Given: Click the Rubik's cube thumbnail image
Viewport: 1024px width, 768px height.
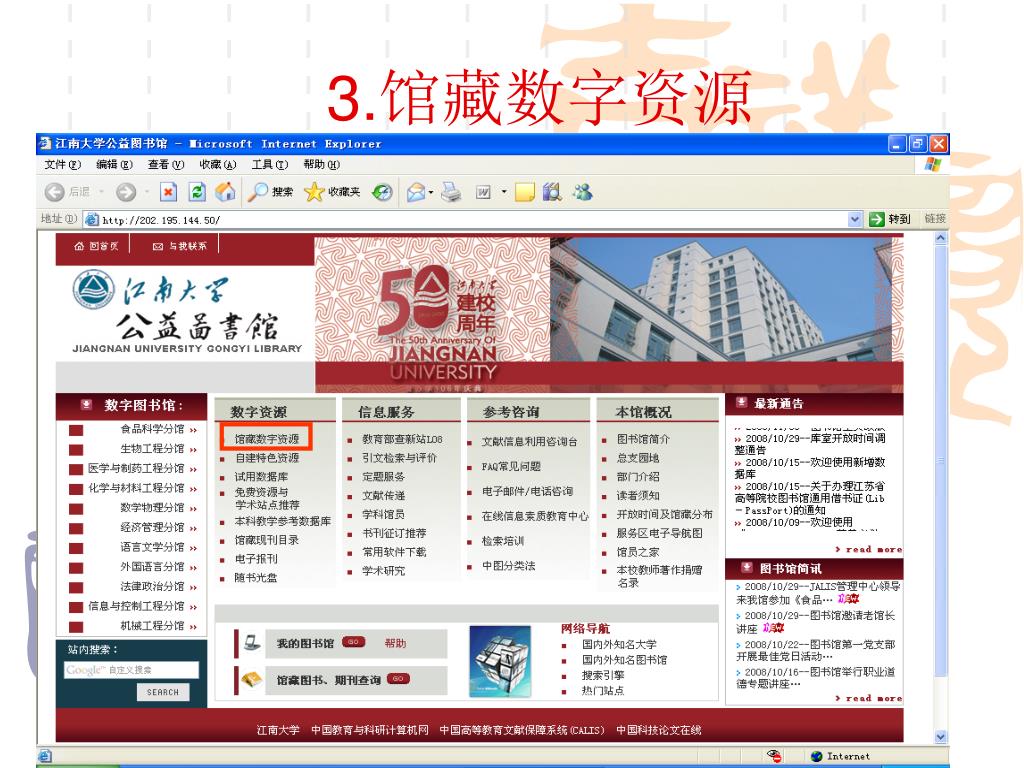Looking at the screenshot, I should pos(500,661).
